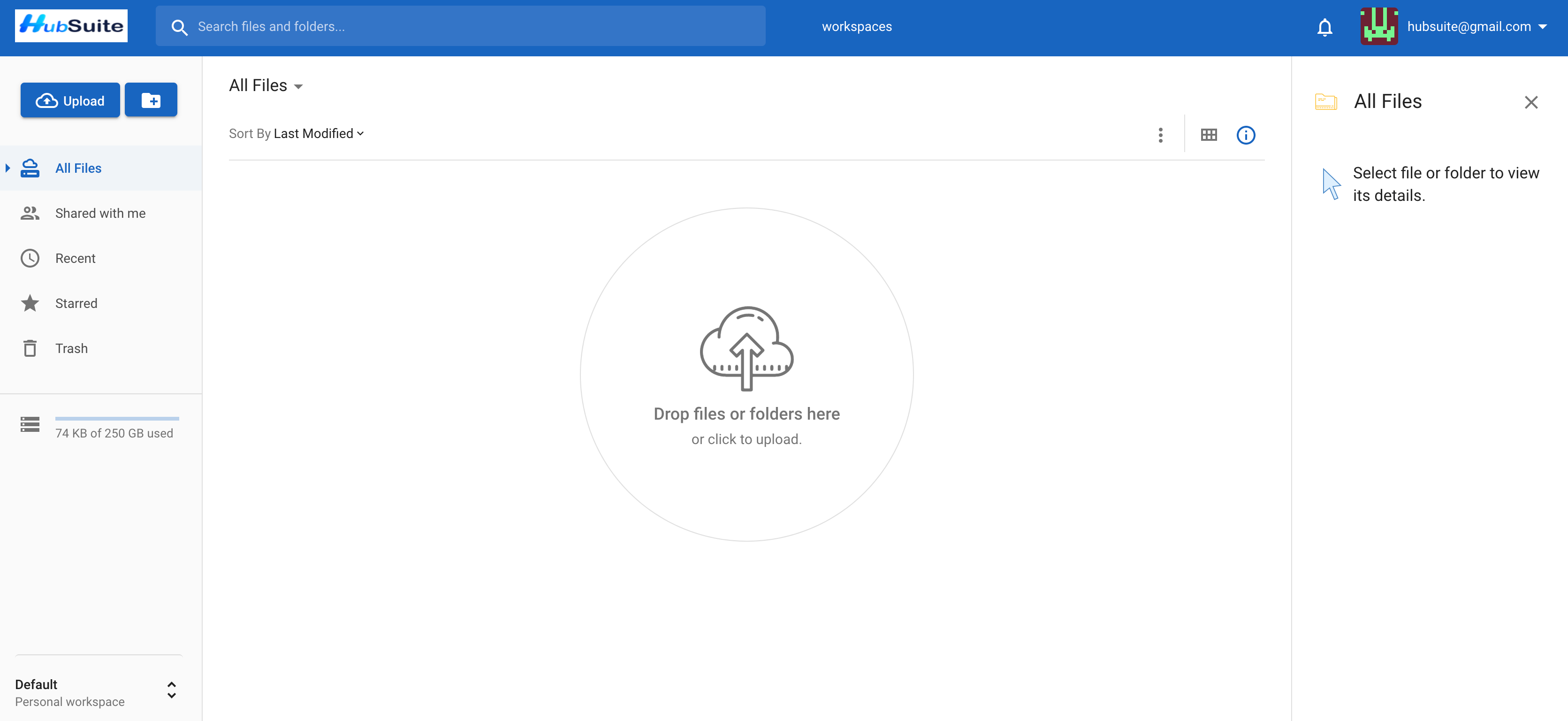
Task: Click the Shared with me icon
Action: coord(30,213)
